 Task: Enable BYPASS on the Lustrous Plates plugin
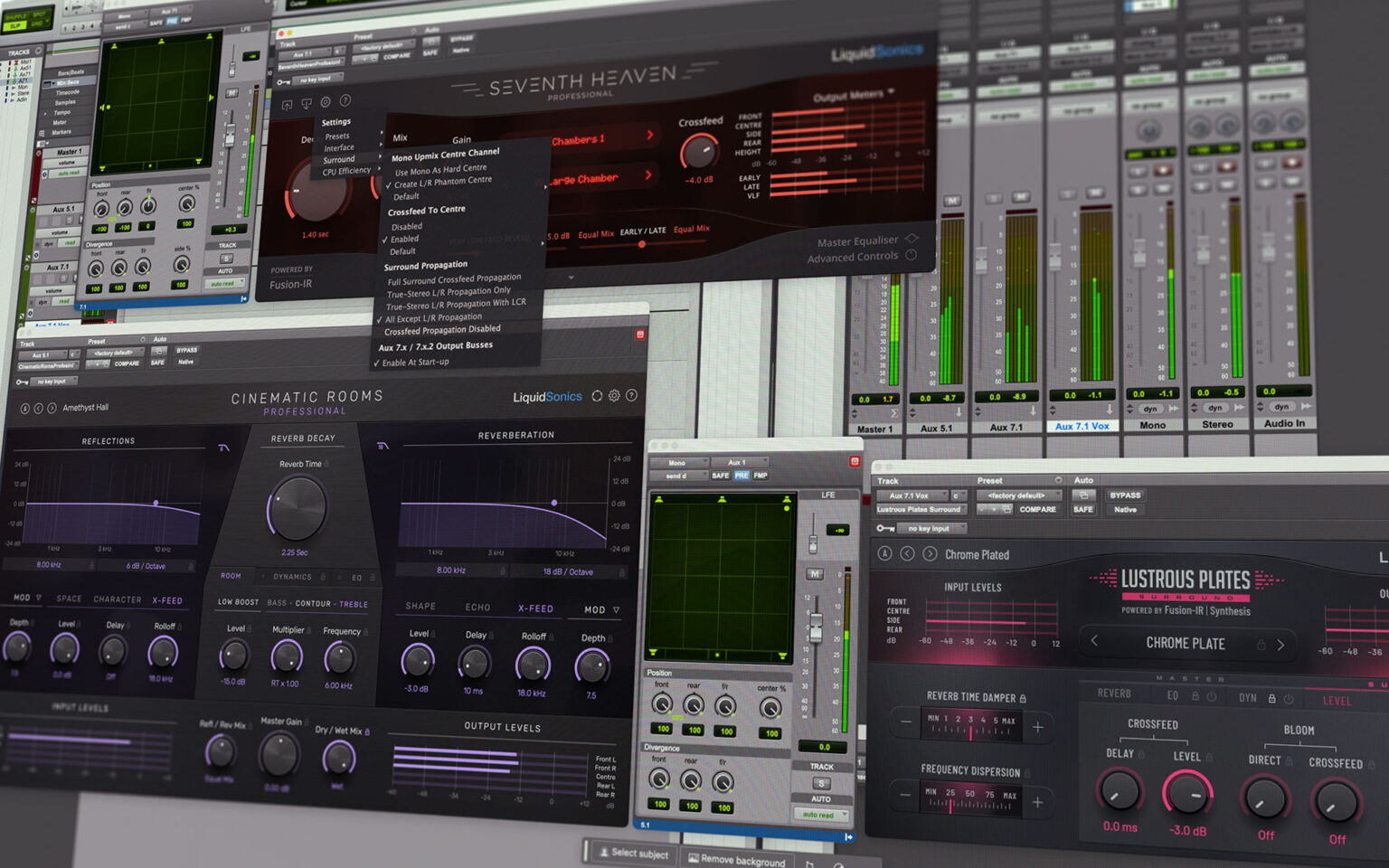[x=1126, y=495]
